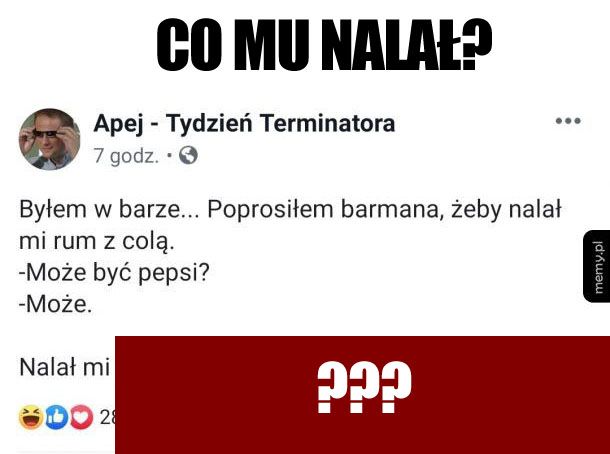Image resolution: width=610 pixels, height=454 pixels.
Task: Click the reaction count next to the emojis
Action: click(x=108, y=417)
